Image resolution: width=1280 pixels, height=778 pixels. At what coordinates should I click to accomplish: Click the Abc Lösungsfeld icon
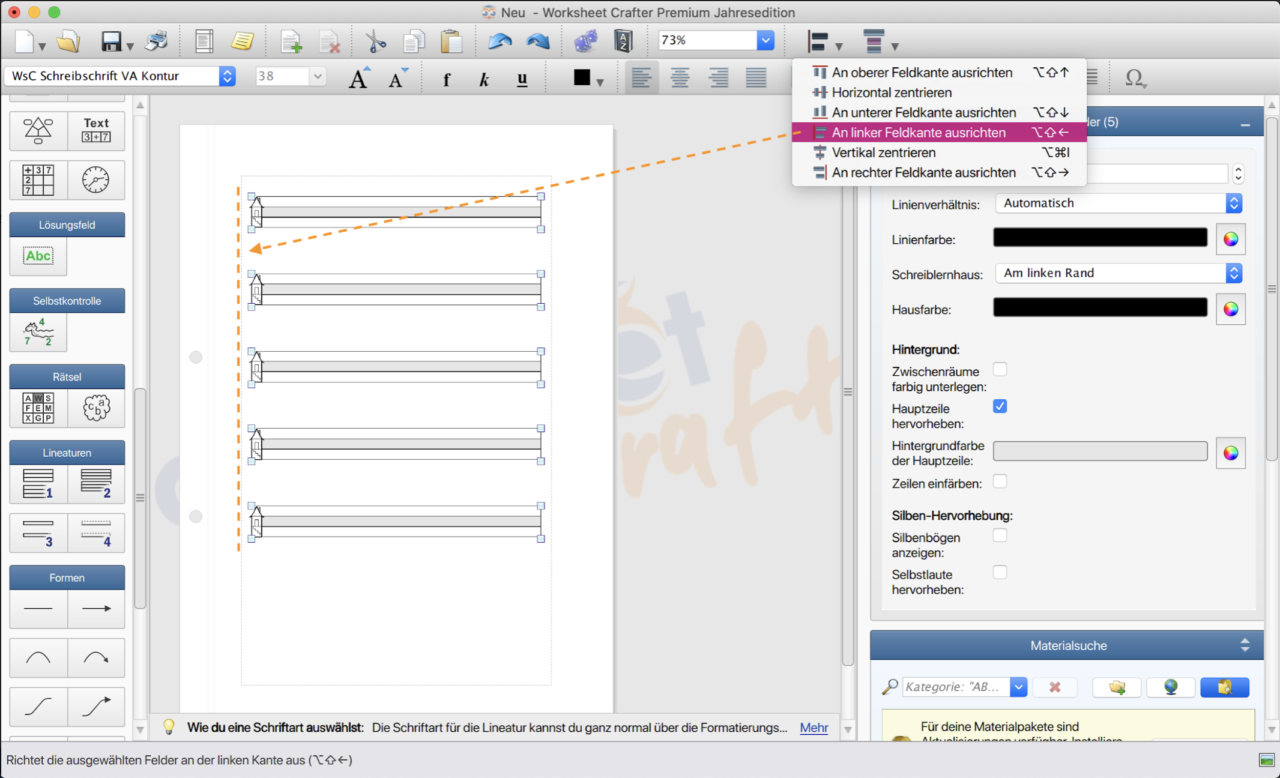pyautogui.click(x=38, y=256)
